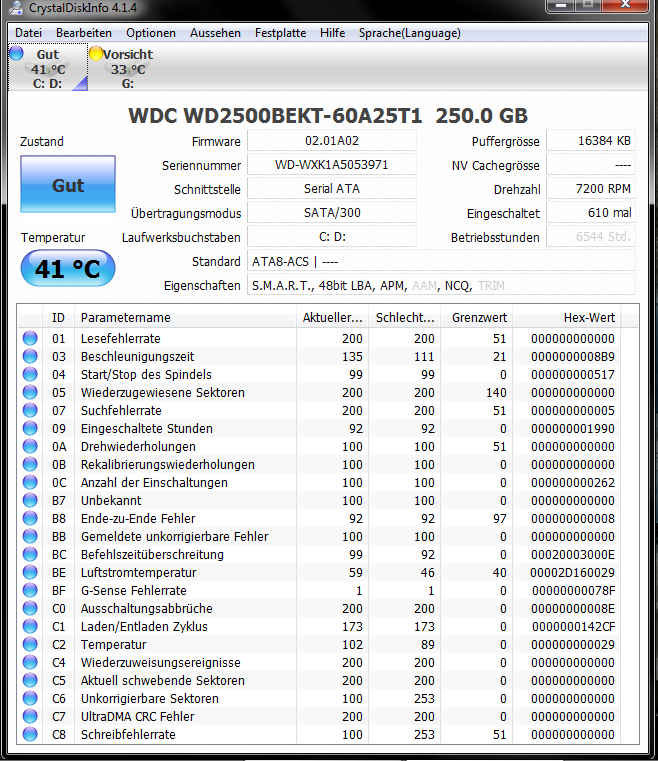Click the status icon of Unbekannt B7 row

tap(30, 499)
